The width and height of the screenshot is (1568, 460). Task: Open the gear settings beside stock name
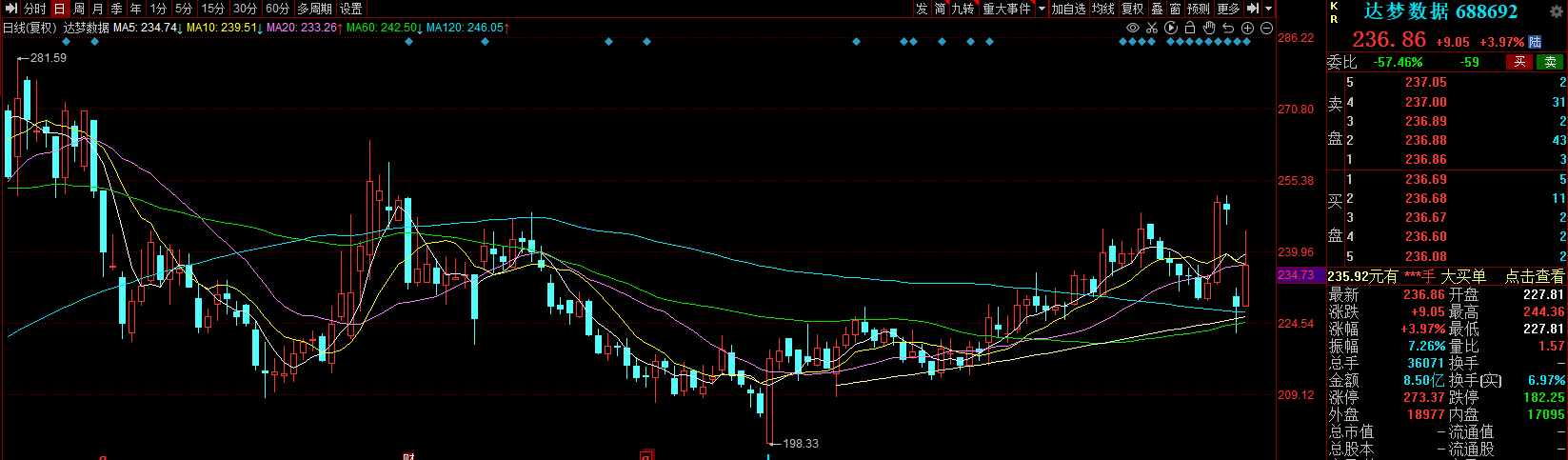coord(1557,12)
